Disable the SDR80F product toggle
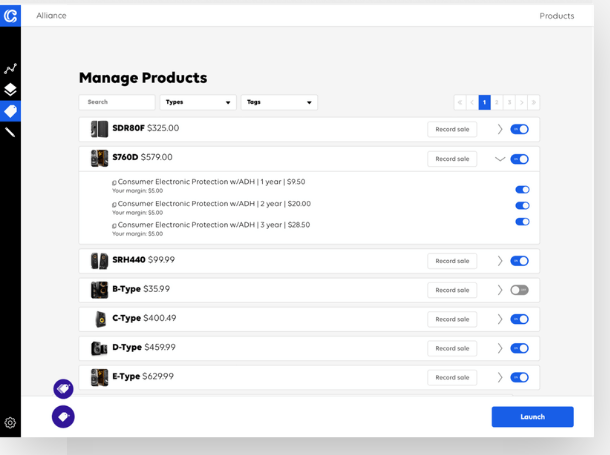 tap(519, 129)
